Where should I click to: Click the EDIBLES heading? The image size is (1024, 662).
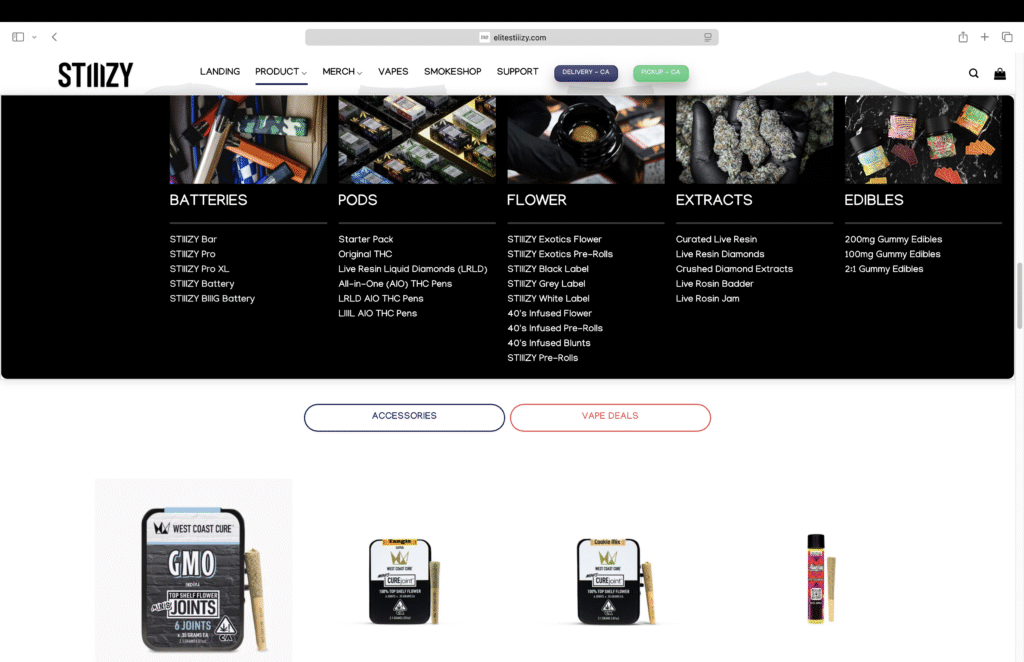(x=874, y=200)
